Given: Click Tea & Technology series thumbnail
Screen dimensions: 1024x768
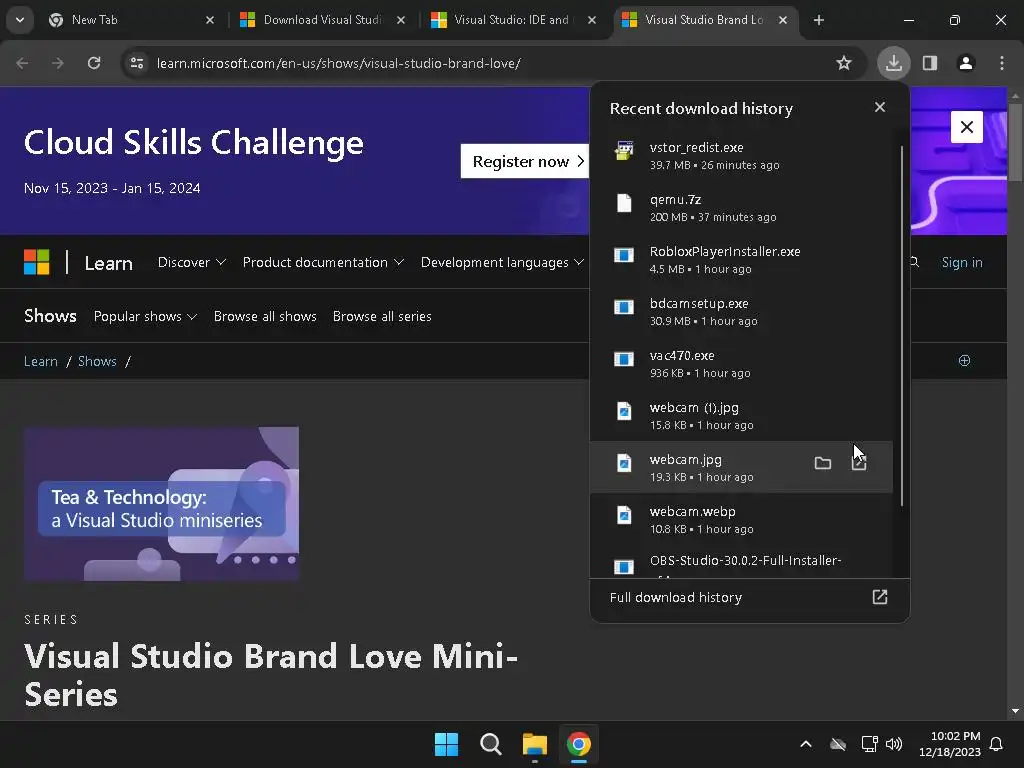Looking at the screenshot, I should tap(161, 504).
